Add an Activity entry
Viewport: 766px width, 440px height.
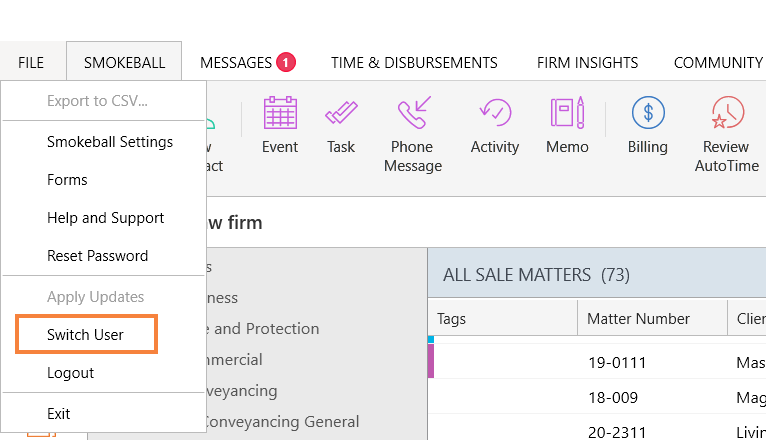(495, 126)
